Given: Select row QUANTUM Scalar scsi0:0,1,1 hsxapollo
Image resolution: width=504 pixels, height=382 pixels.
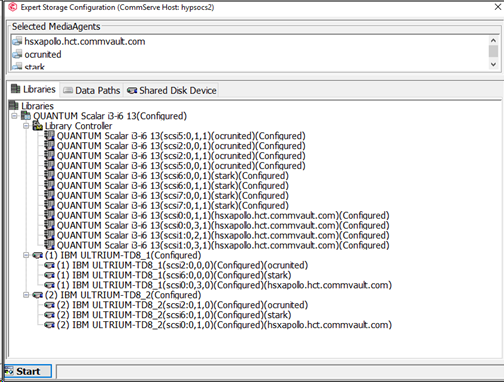Looking at the screenshot, I should (223, 216).
